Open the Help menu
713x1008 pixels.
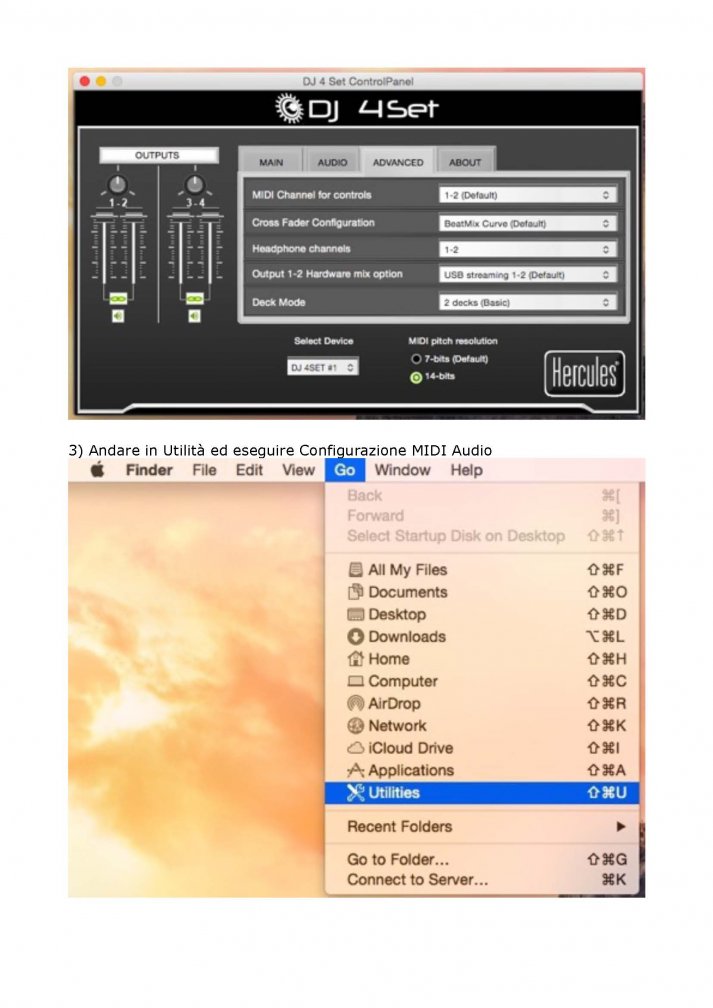[466, 470]
